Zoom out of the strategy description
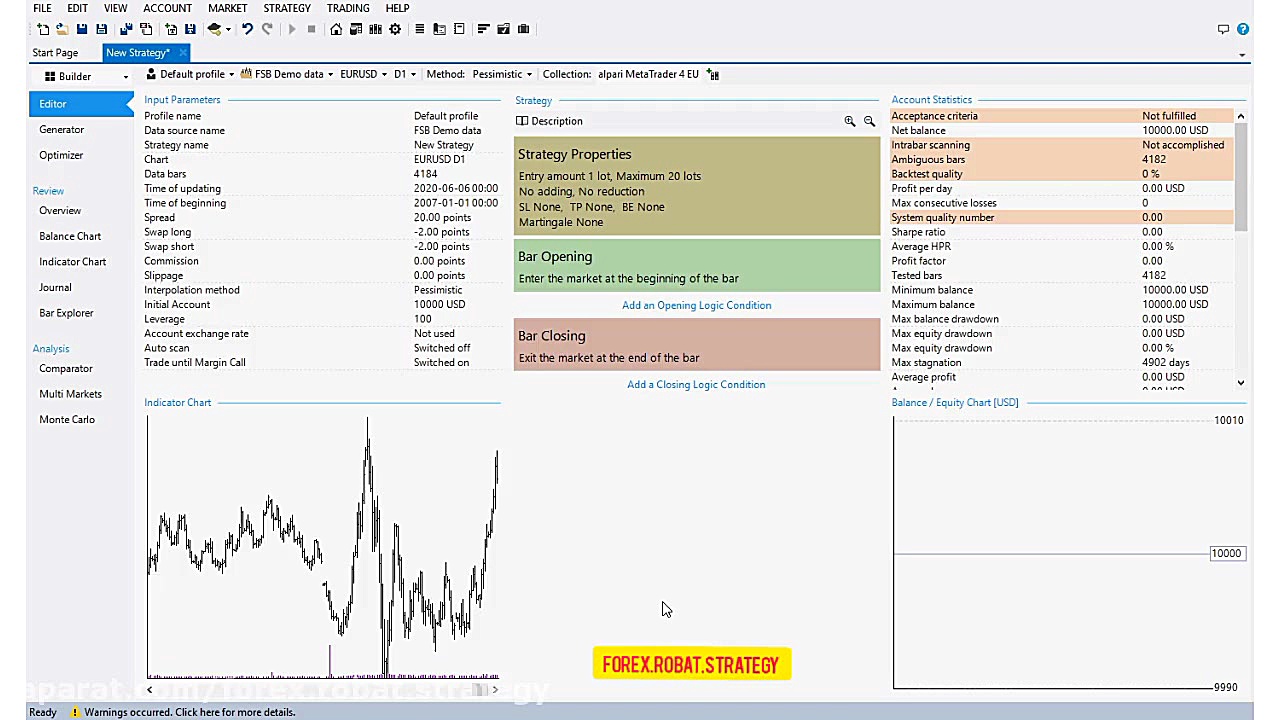Image resolution: width=1280 pixels, height=720 pixels. point(869,121)
